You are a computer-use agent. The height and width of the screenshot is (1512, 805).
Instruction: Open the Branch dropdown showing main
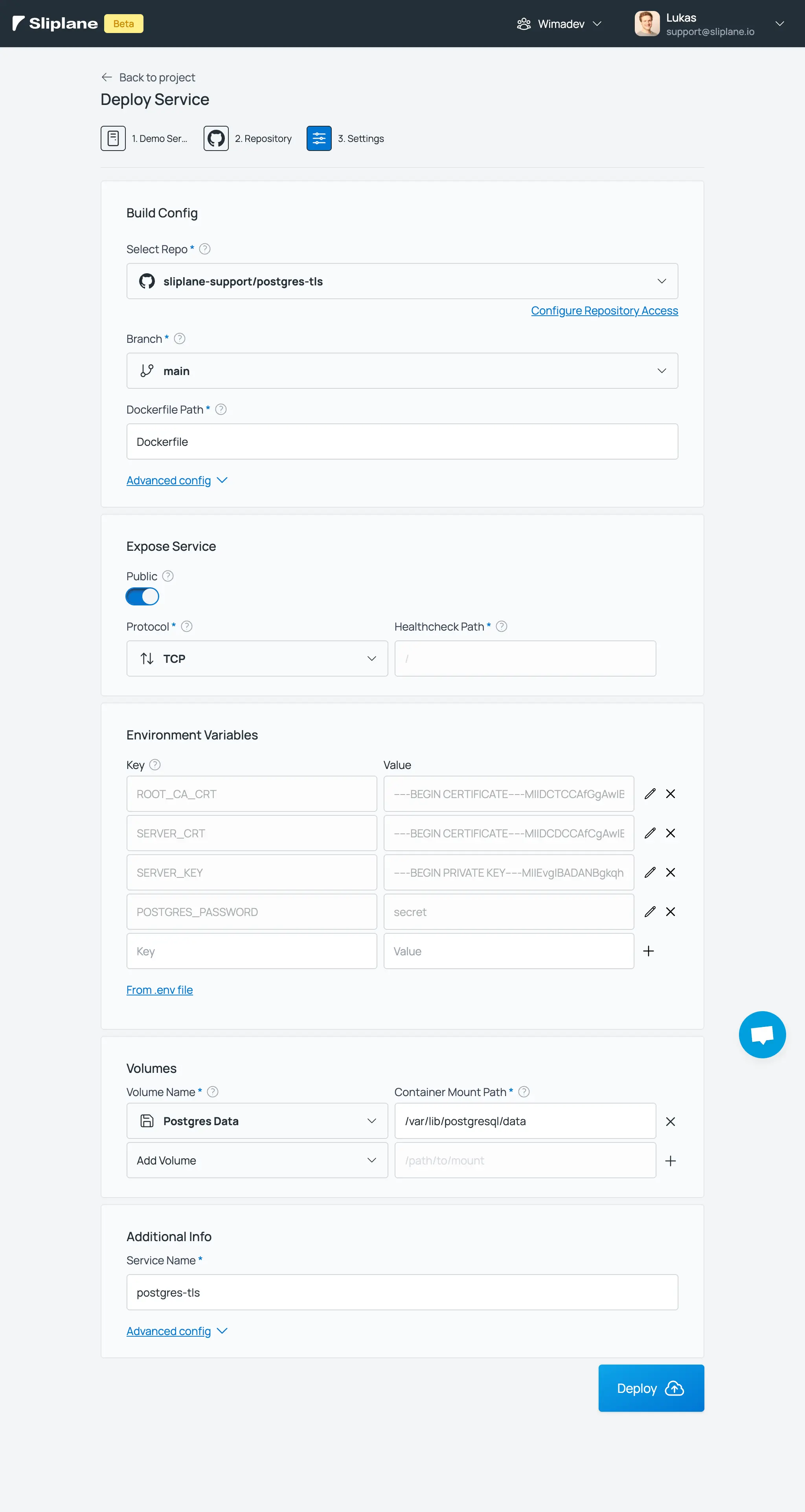pos(402,371)
